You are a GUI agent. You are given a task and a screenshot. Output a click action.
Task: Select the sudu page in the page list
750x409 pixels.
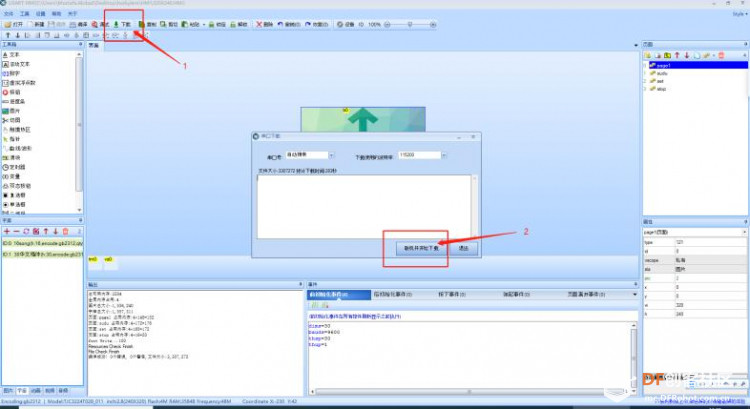662,74
